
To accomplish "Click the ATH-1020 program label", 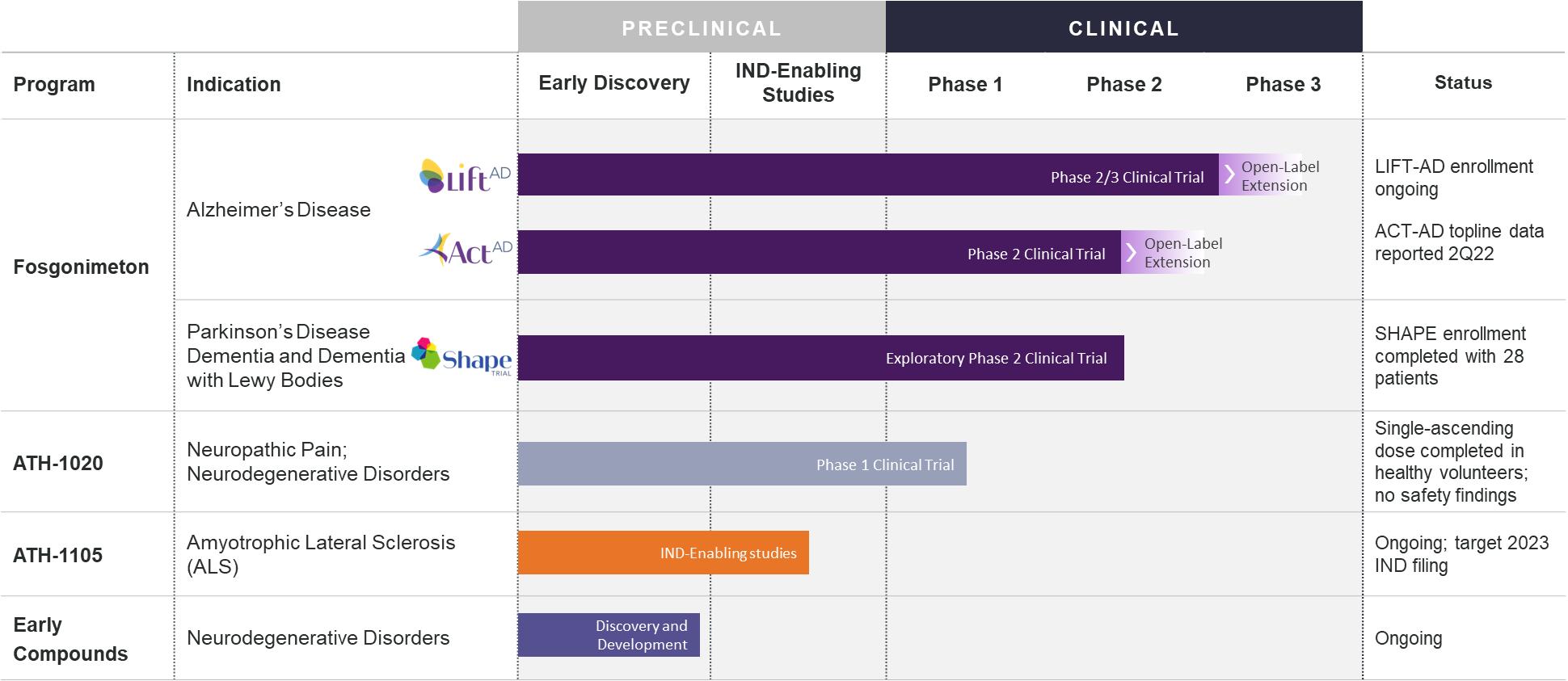I will point(58,464).
